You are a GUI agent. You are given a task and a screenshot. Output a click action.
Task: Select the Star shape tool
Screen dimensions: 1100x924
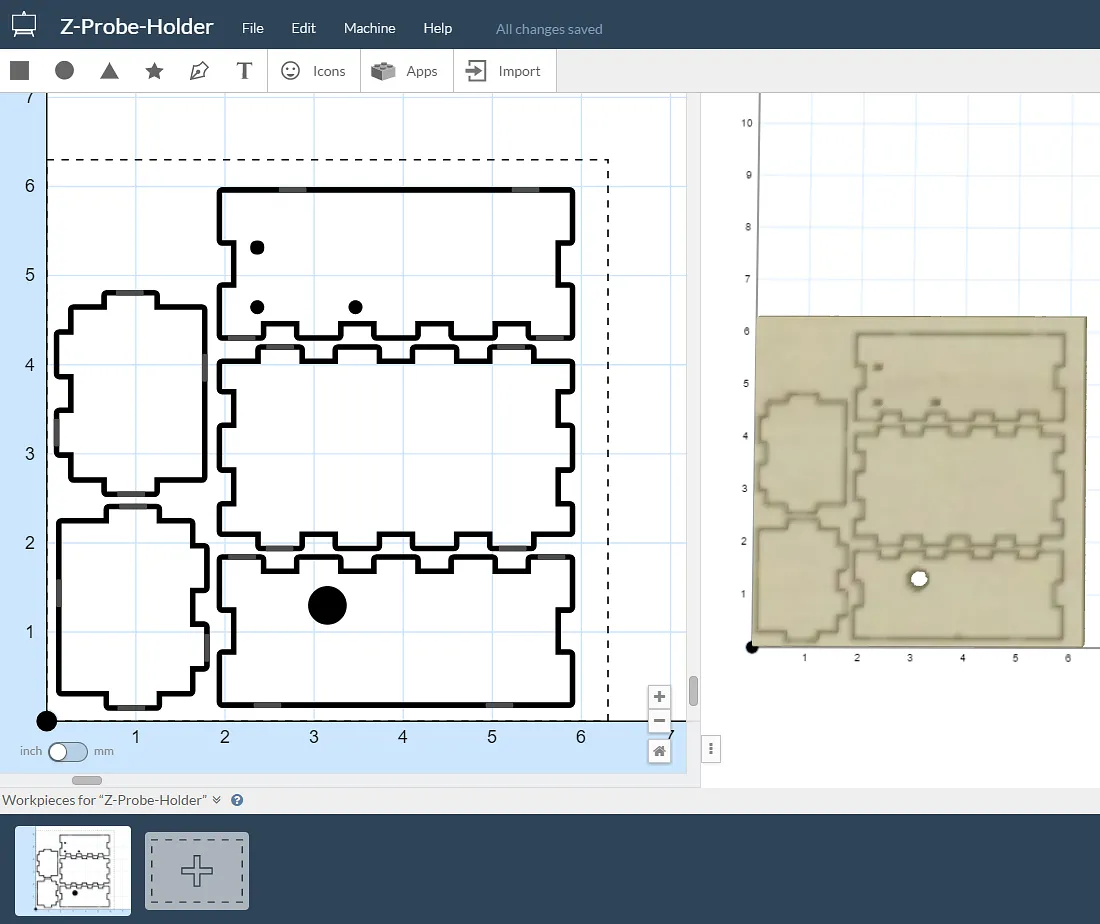154,71
